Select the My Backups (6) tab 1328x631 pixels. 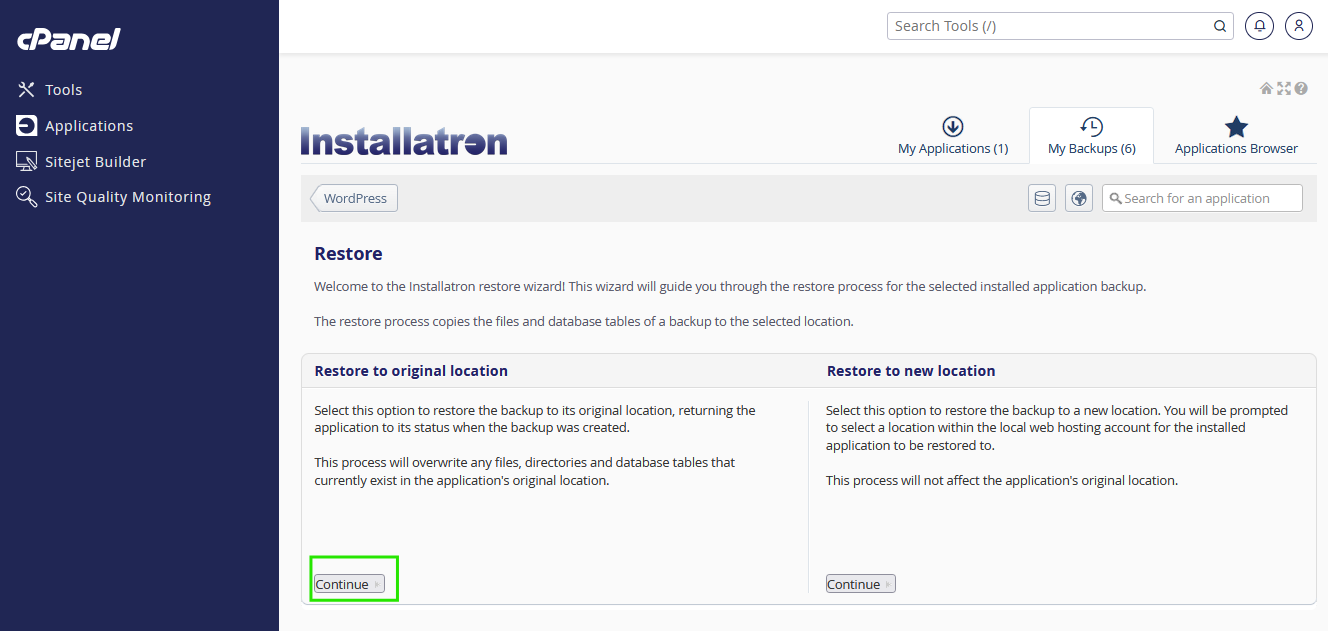[1091, 137]
